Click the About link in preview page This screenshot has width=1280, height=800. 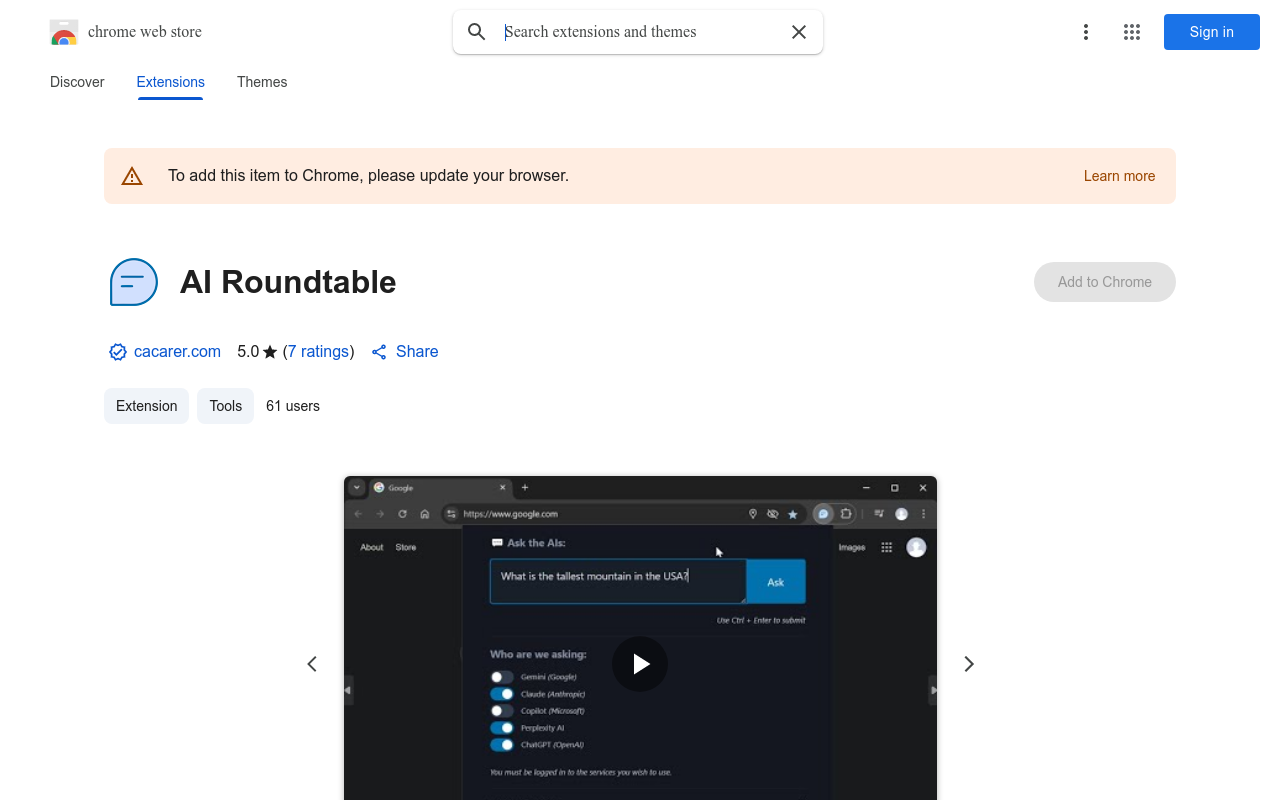(372, 547)
